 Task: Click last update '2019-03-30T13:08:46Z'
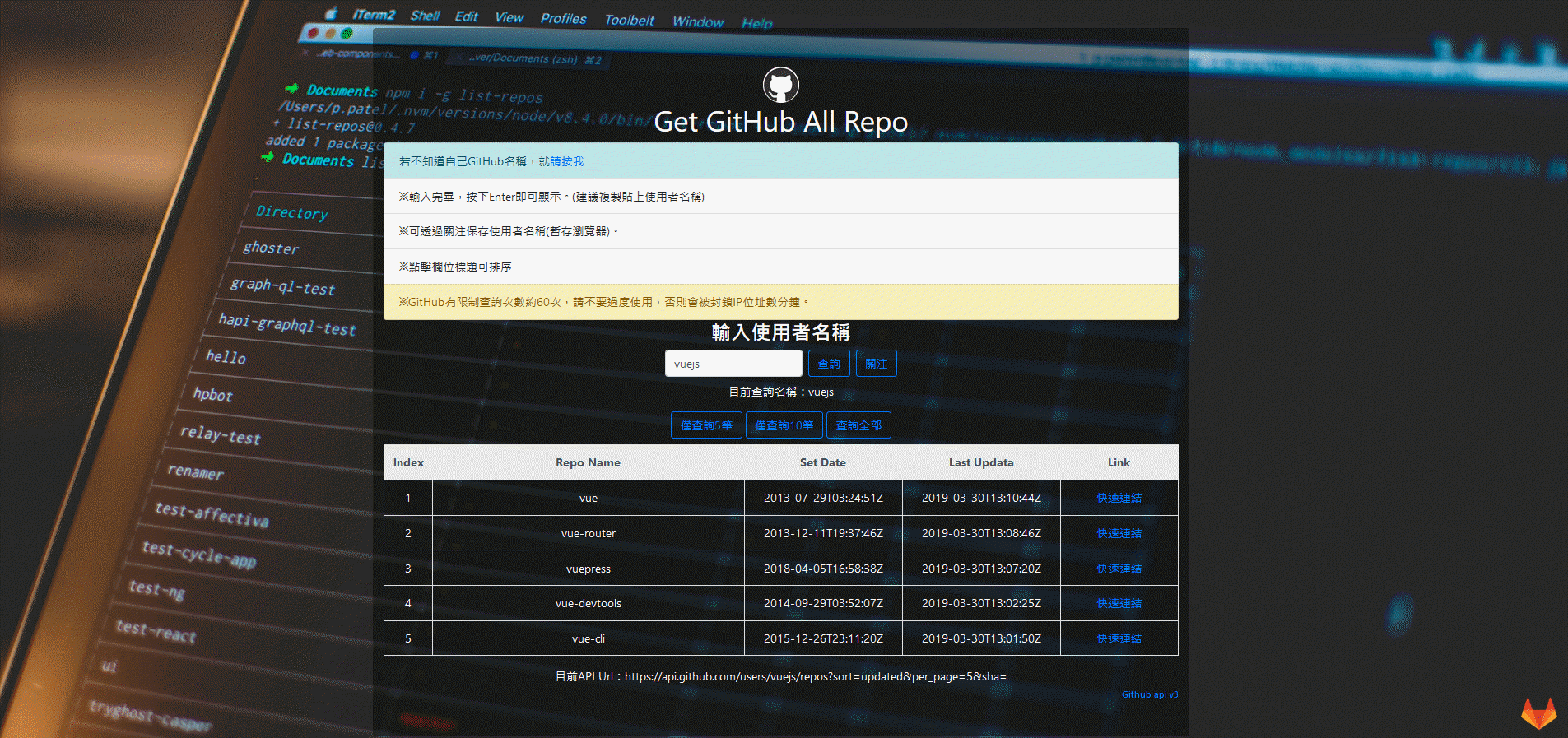coord(981,533)
